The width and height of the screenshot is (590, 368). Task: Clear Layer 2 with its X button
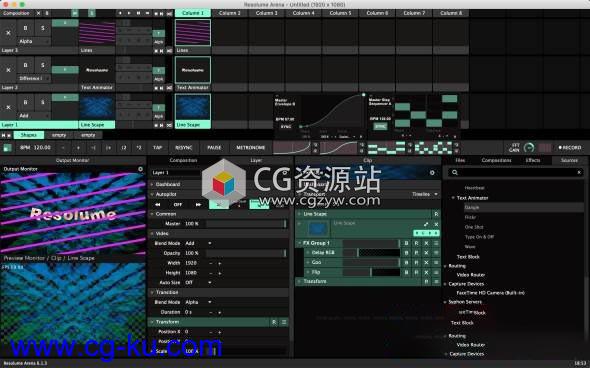click(x=8, y=70)
